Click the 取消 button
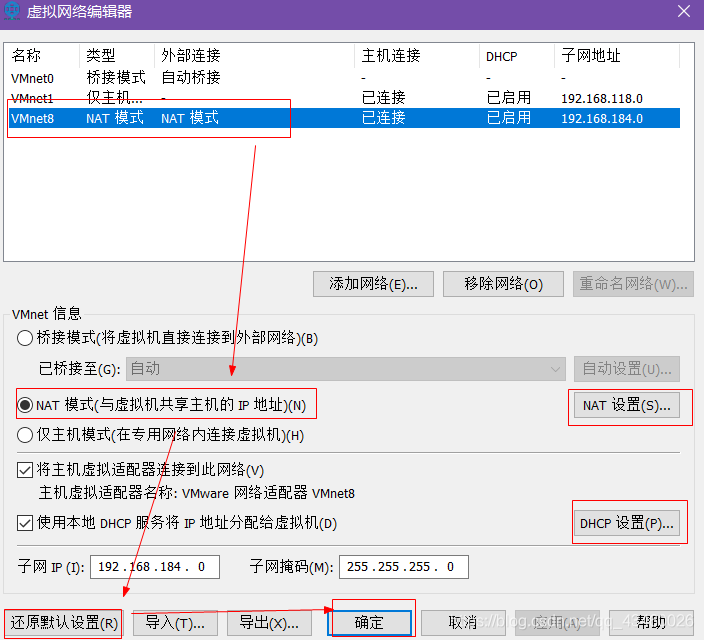 point(463,623)
